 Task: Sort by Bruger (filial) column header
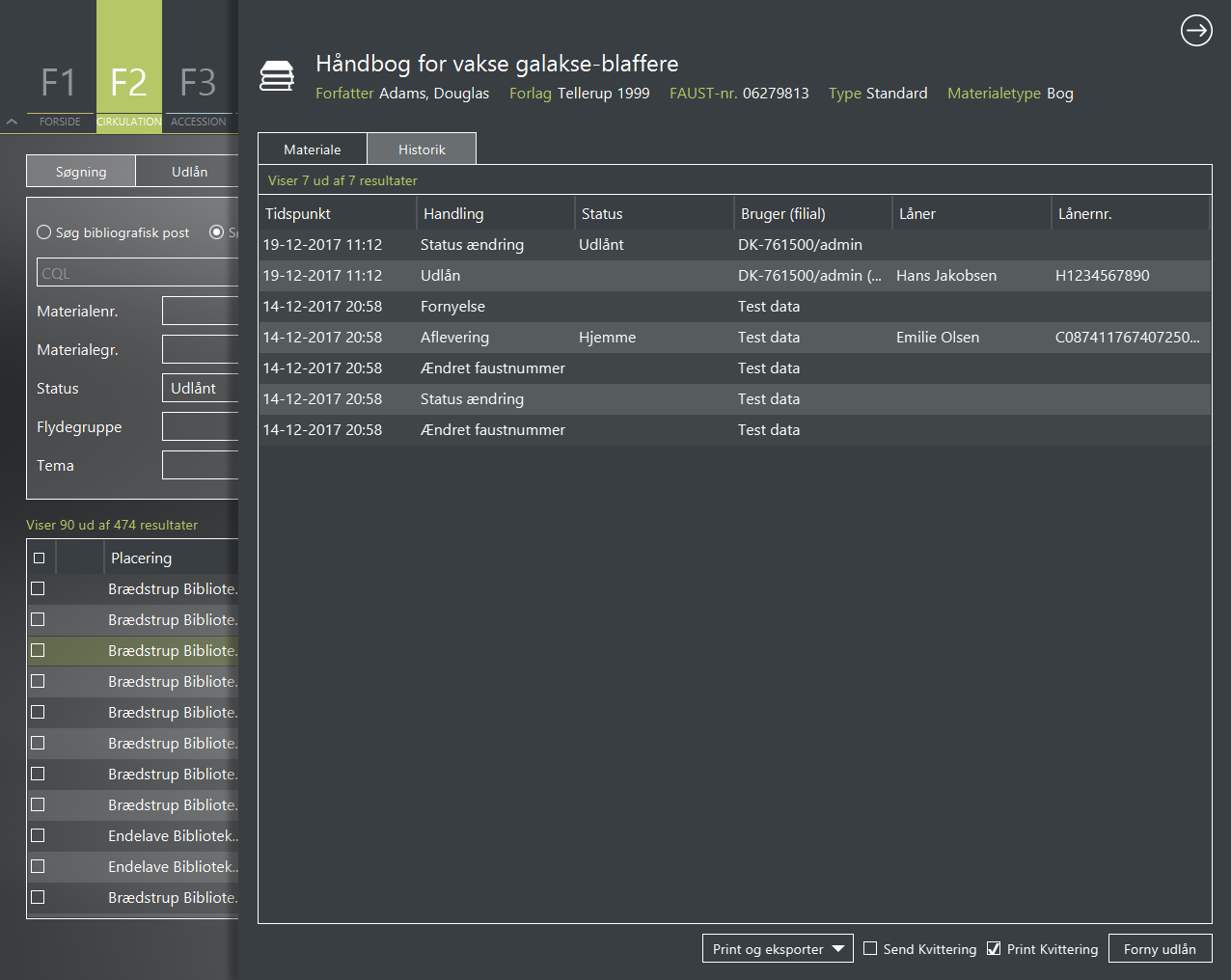tap(813, 213)
